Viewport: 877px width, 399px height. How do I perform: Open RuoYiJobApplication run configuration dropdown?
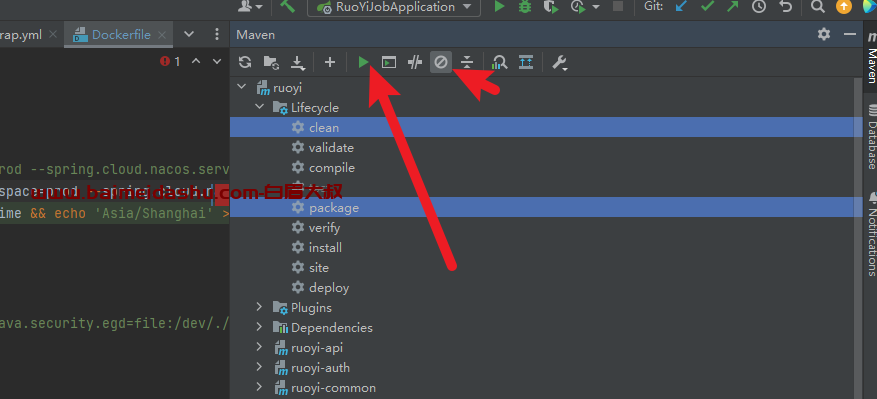394,7
